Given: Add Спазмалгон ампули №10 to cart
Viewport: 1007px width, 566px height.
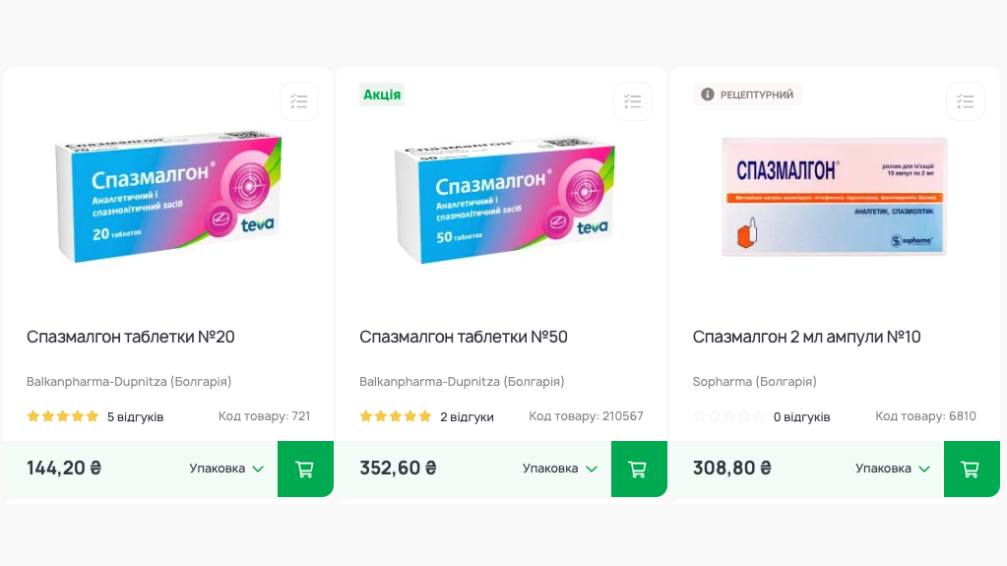Looking at the screenshot, I should (x=971, y=469).
